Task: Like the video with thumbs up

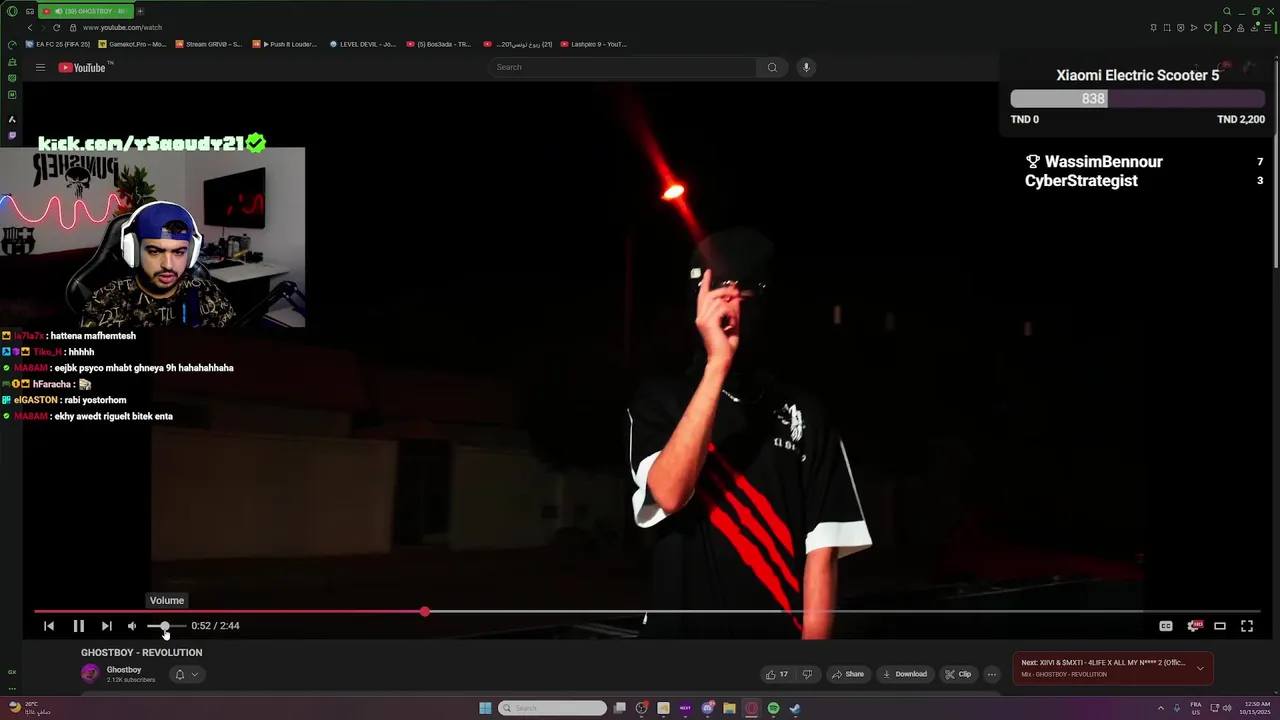Action: coord(777,674)
